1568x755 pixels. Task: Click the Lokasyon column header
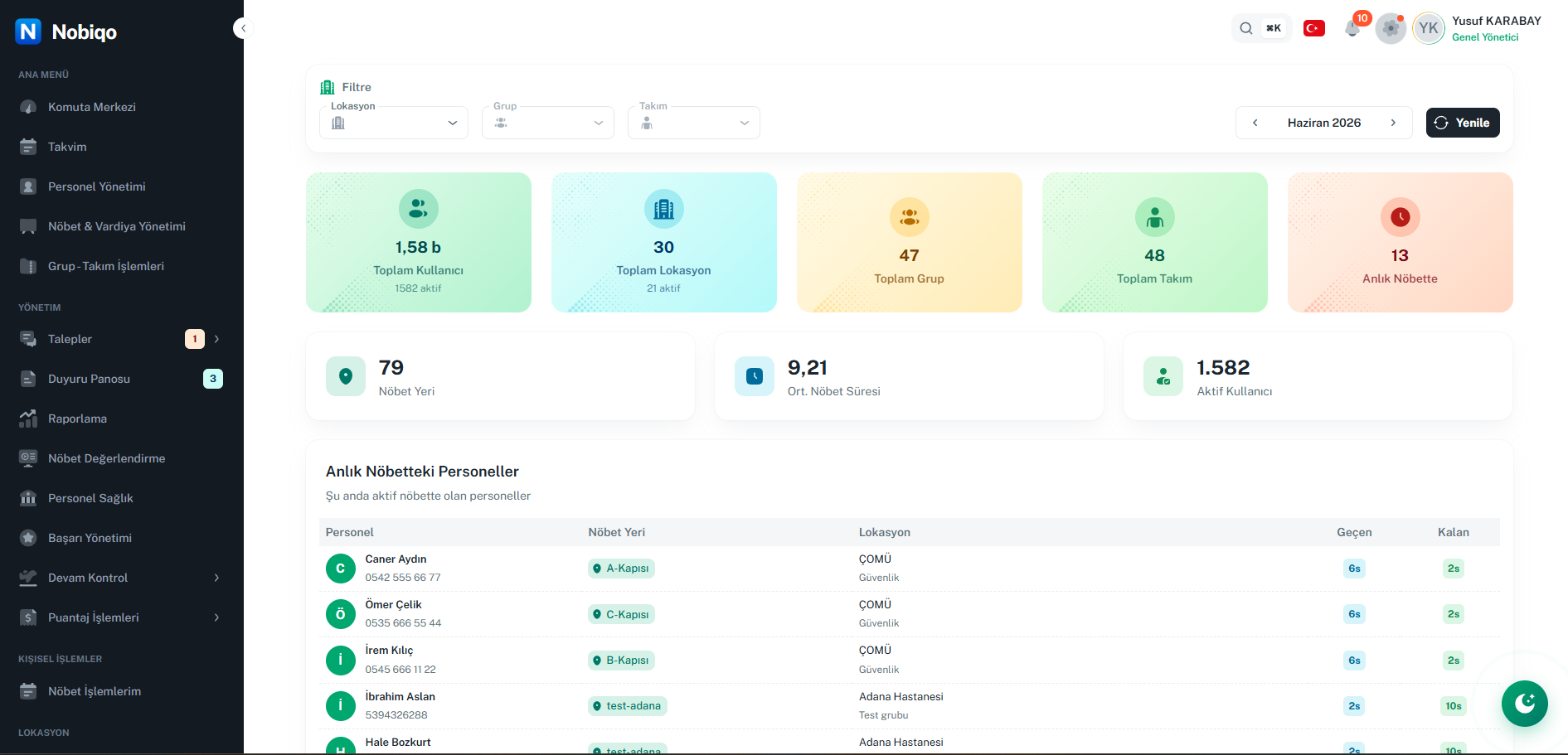click(885, 532)
